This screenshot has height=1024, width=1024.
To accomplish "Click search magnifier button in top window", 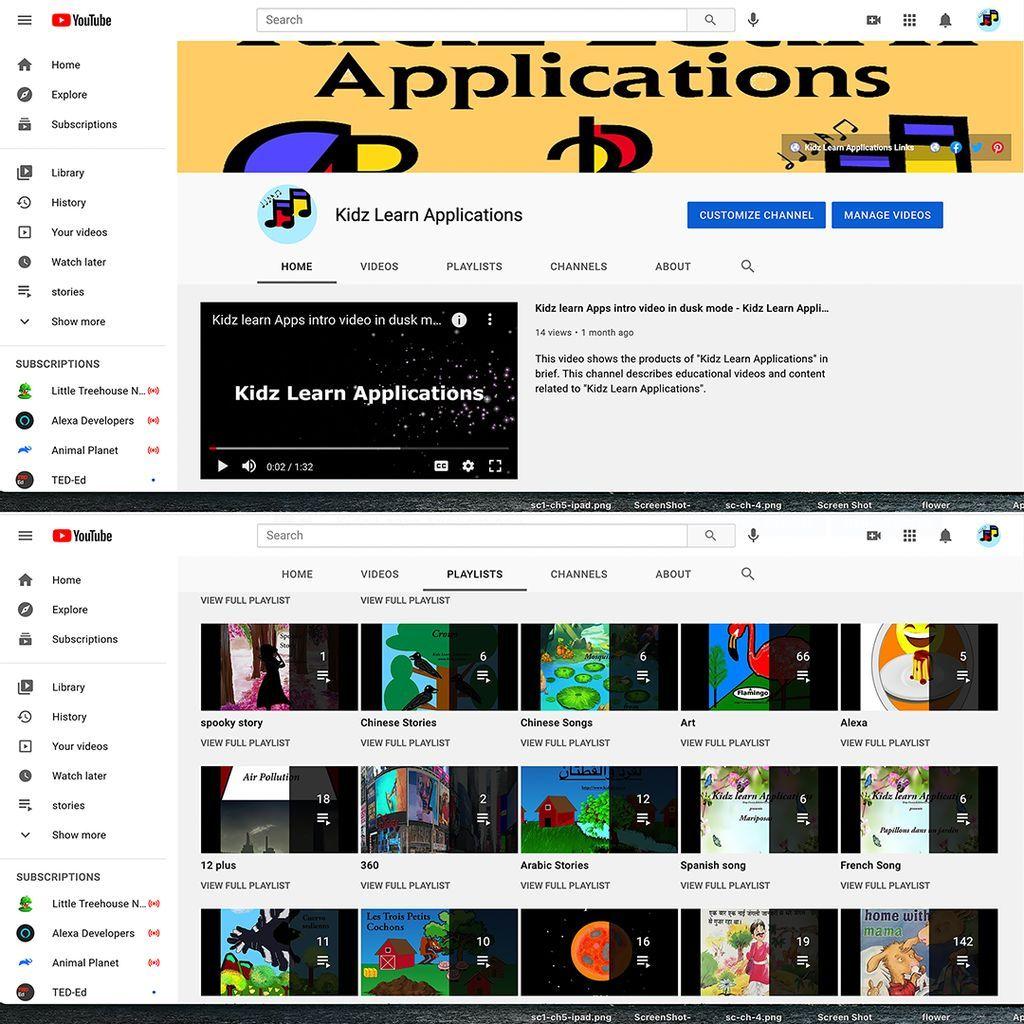I will [710, 20].
